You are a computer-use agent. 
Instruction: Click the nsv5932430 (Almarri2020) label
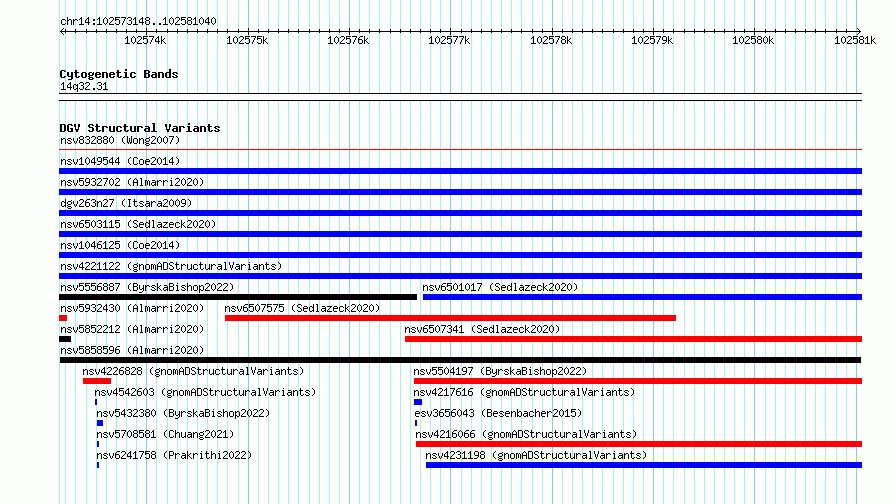[x=132, y=308]
